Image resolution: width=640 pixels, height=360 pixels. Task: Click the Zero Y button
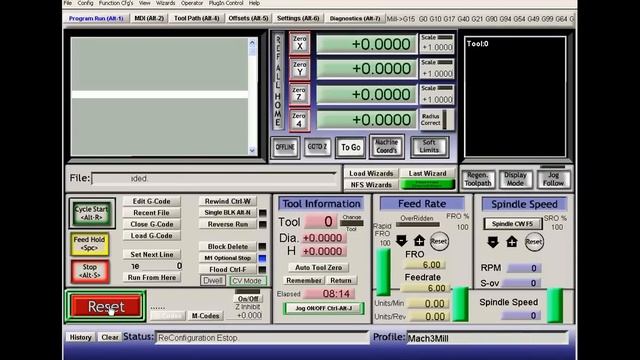(x=300, y=69)
